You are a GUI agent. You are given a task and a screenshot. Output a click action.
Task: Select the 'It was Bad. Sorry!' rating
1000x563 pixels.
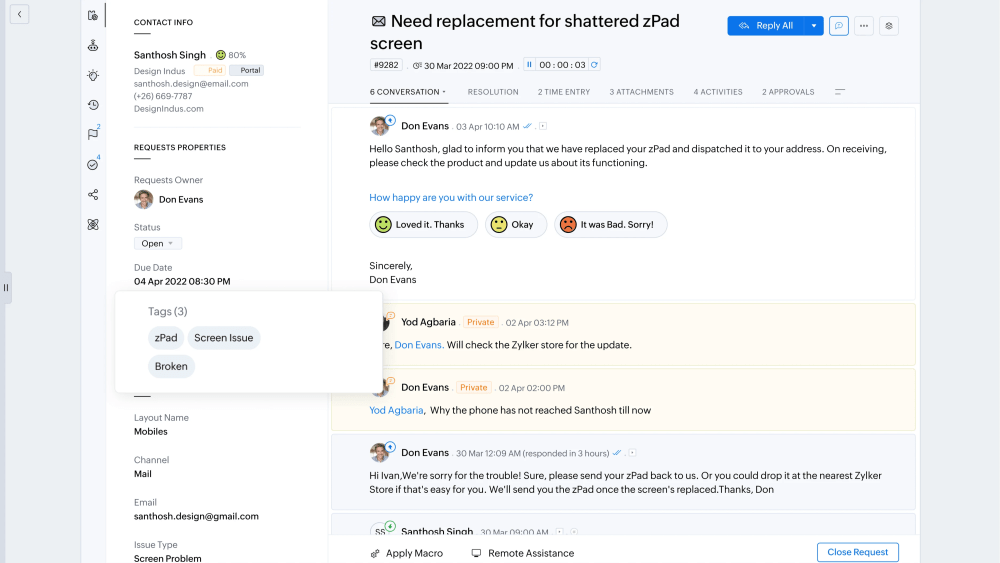pyautogui.click(x=610, y=225)
